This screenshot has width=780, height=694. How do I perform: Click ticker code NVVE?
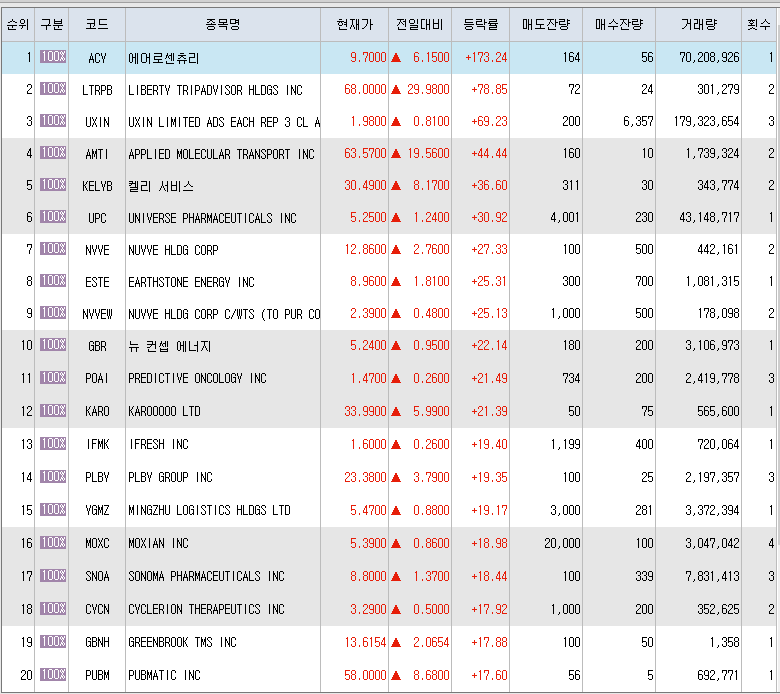tap(97, 250)
